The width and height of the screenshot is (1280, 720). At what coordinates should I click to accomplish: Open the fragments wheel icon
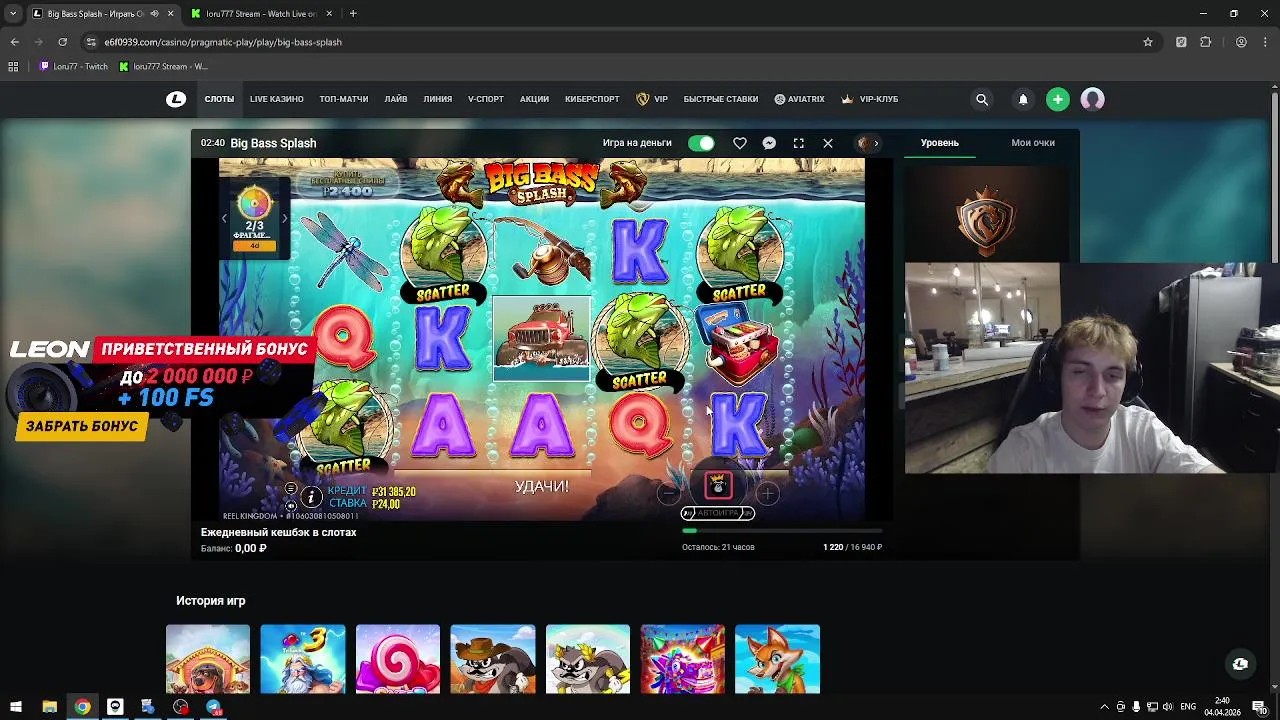point(254,204)
